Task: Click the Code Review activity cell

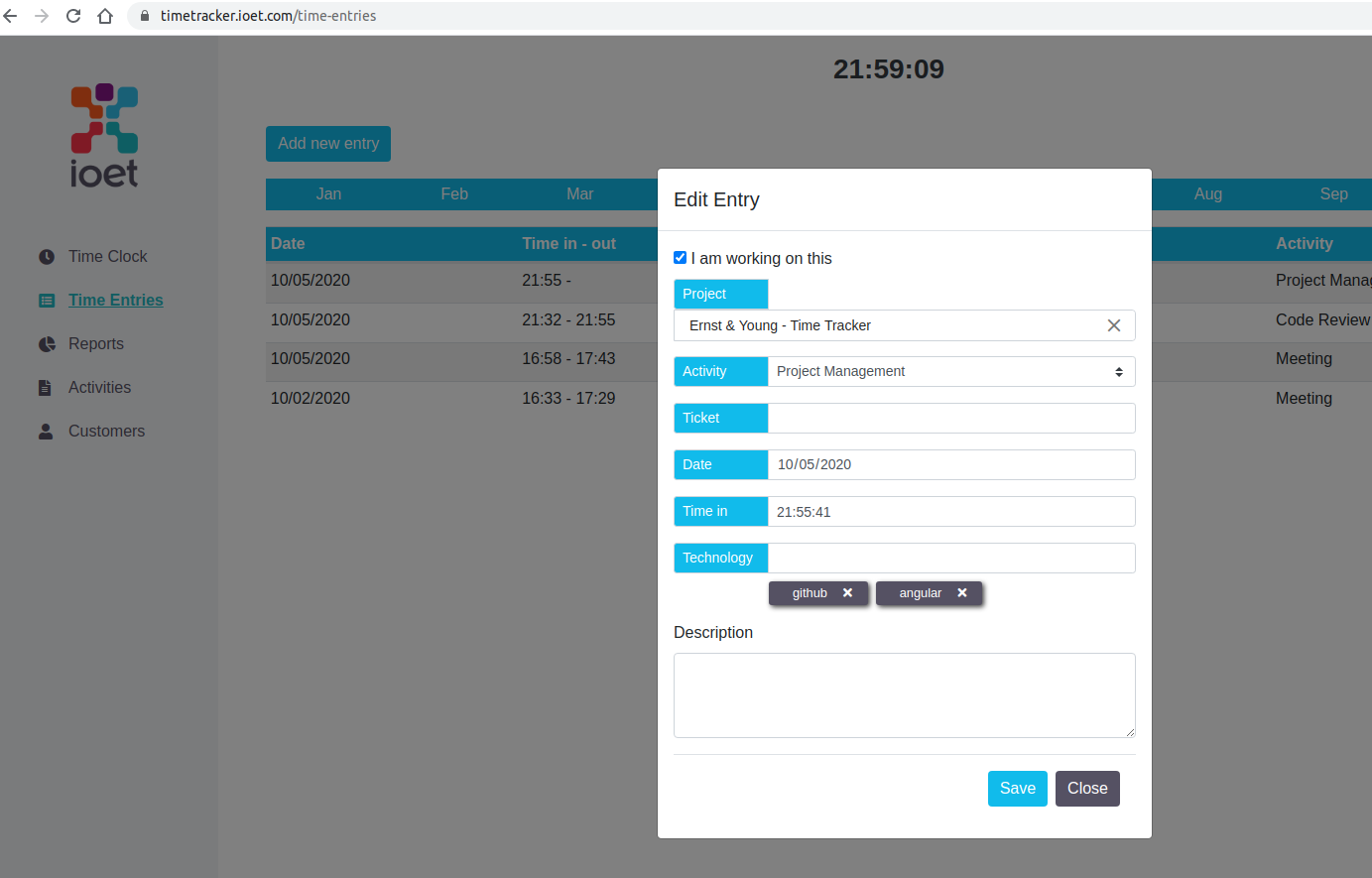Action: click(1322, 320)
